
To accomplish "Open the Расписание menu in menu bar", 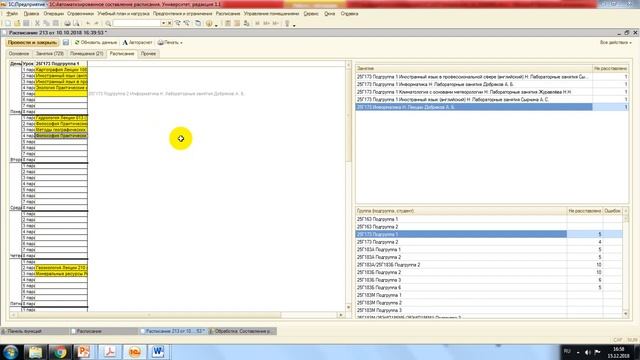I will (228, 13).
